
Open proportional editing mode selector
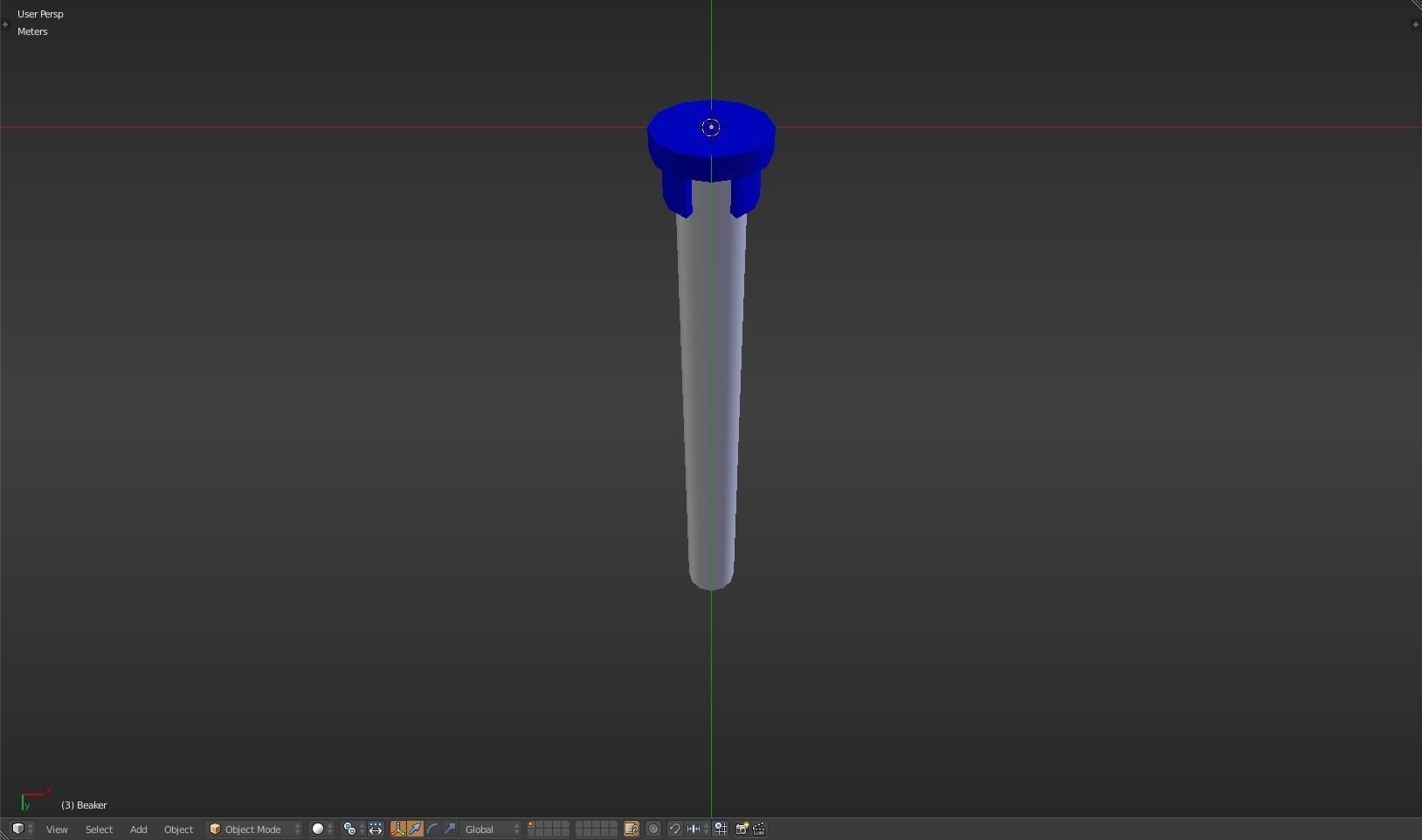[x=653, y=829]
